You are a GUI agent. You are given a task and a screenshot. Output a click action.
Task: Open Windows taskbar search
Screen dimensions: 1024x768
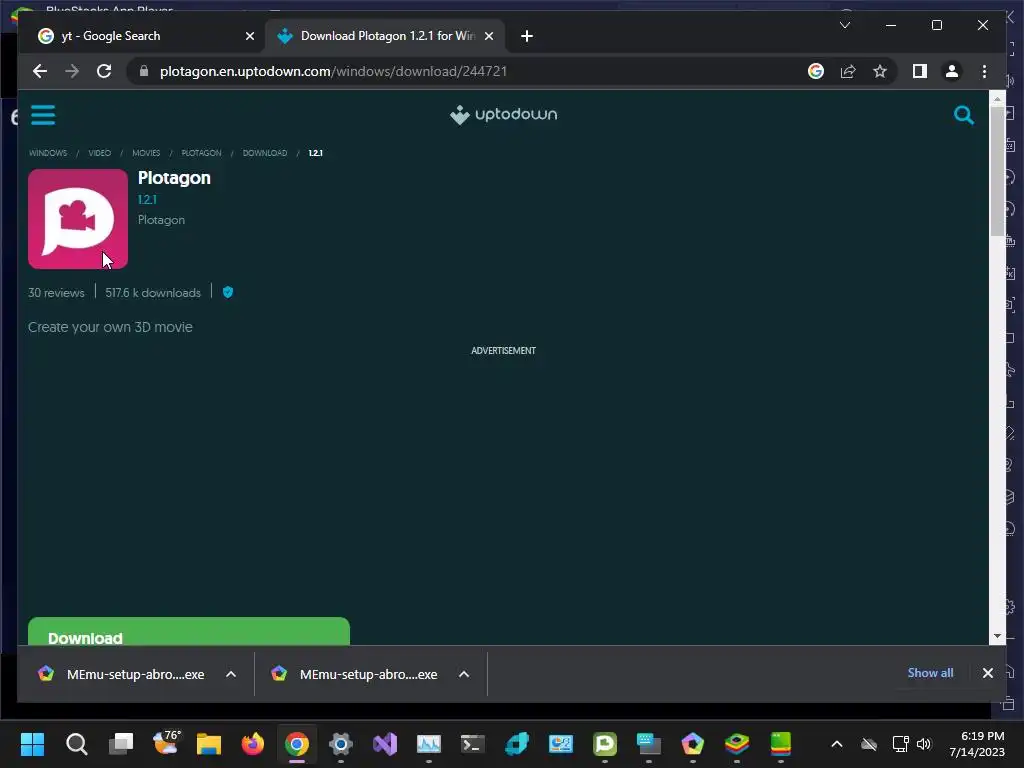[76, 744]
